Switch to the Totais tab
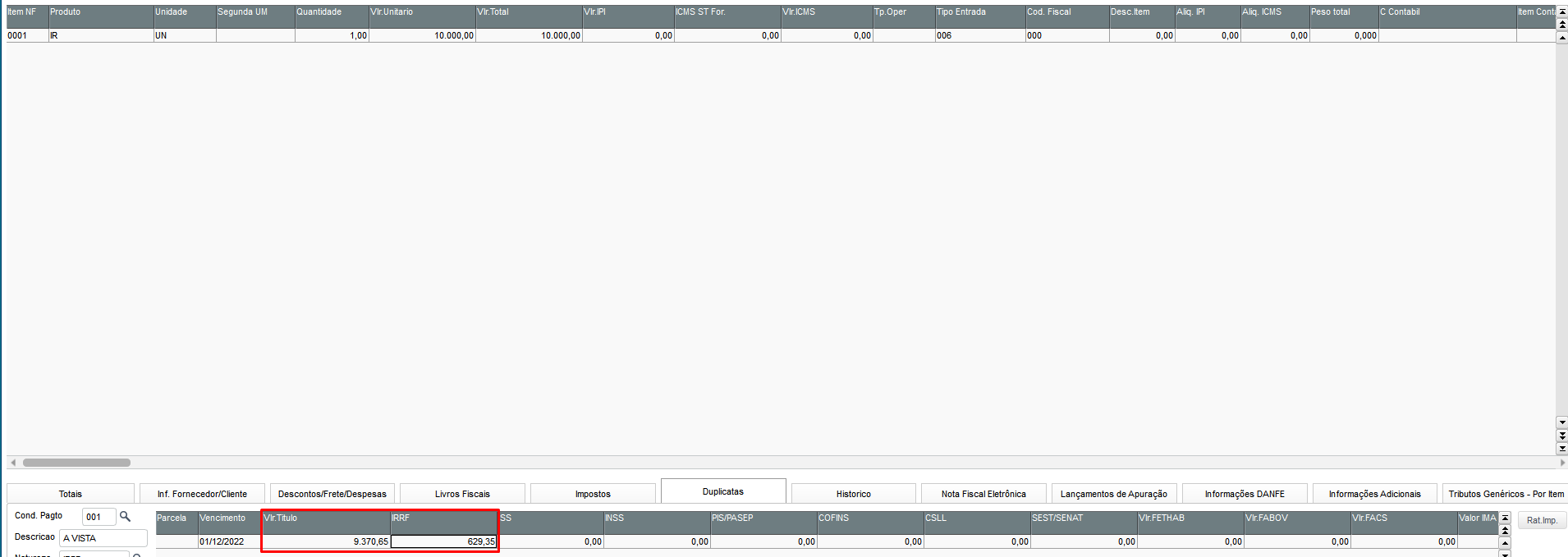 coord(71,494)
